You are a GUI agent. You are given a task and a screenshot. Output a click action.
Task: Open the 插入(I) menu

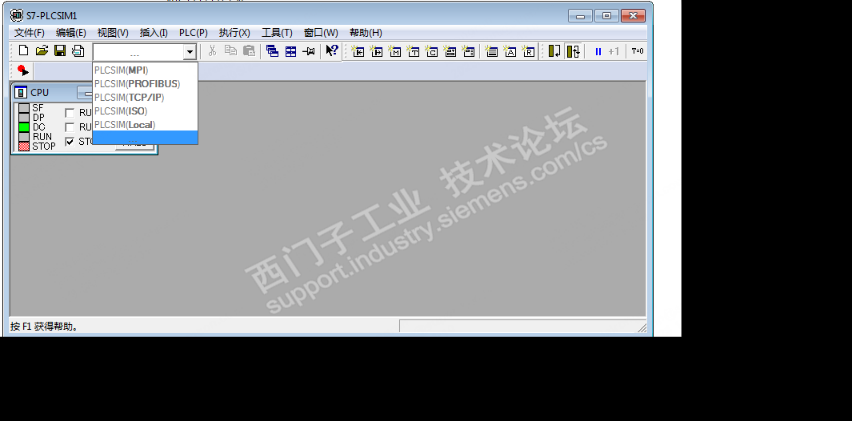tap(154, 33)
